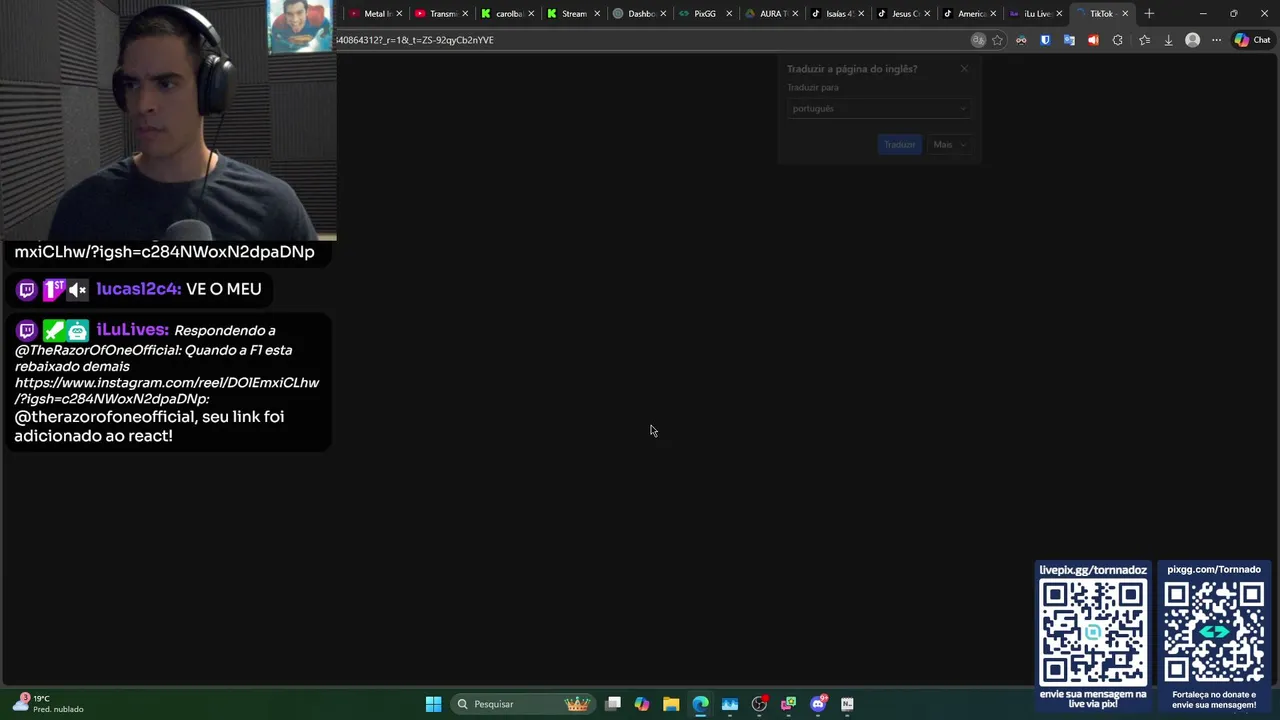Open the Mais dropdown in translate popup
Viewport: 1280px width, 720px height.
click(x=949, y=144)
